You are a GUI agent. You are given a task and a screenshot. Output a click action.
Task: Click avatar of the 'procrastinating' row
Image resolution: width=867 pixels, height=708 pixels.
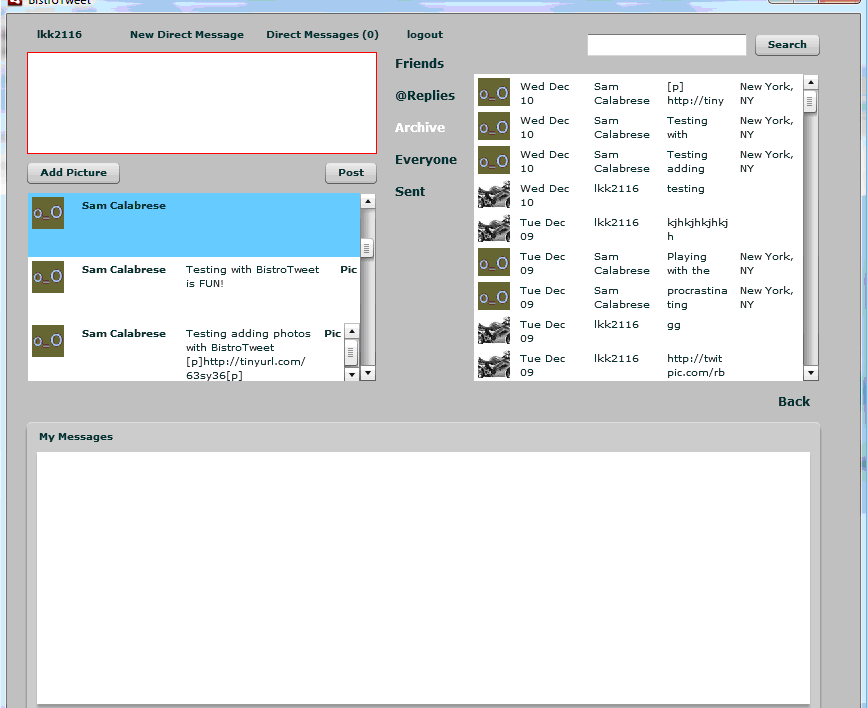494,296
